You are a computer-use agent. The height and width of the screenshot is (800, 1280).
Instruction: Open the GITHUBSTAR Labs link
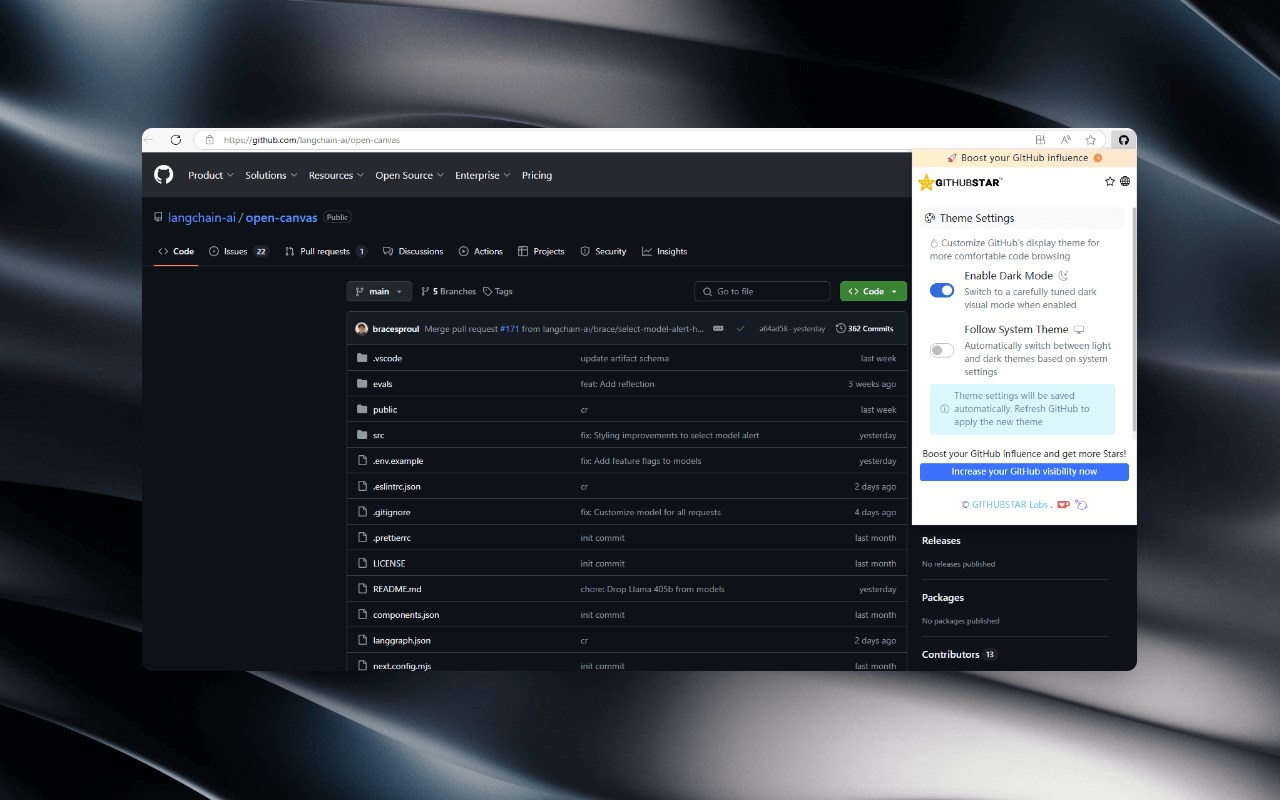(x=1010, y=505)
